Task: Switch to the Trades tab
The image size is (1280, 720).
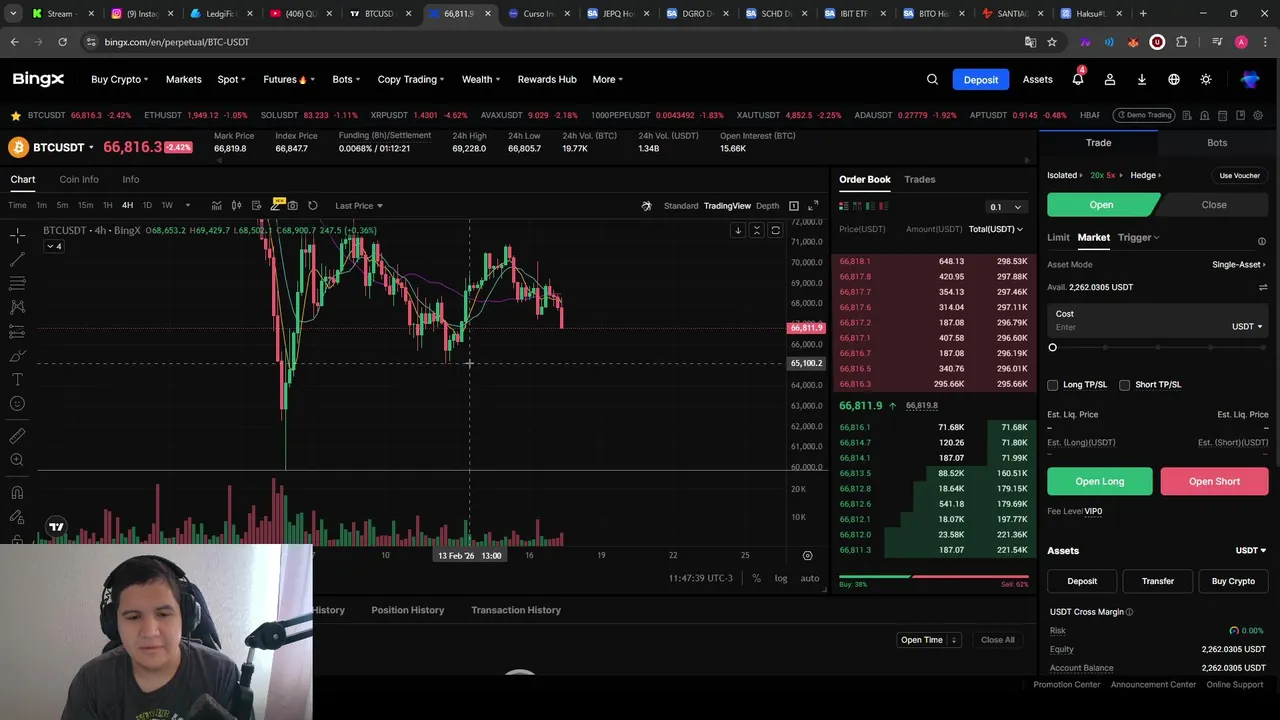Action: [x=919, y=180]
